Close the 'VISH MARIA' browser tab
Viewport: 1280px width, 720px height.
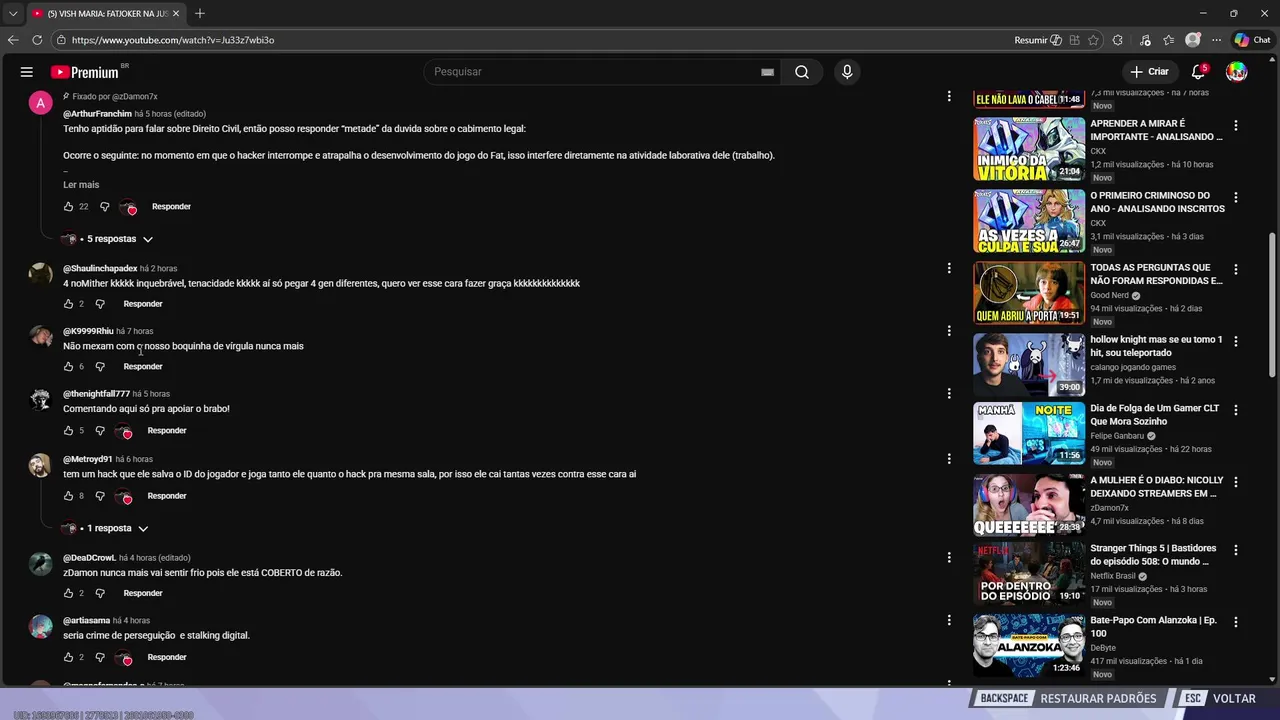pyautogui.click(x=176, y=13)
